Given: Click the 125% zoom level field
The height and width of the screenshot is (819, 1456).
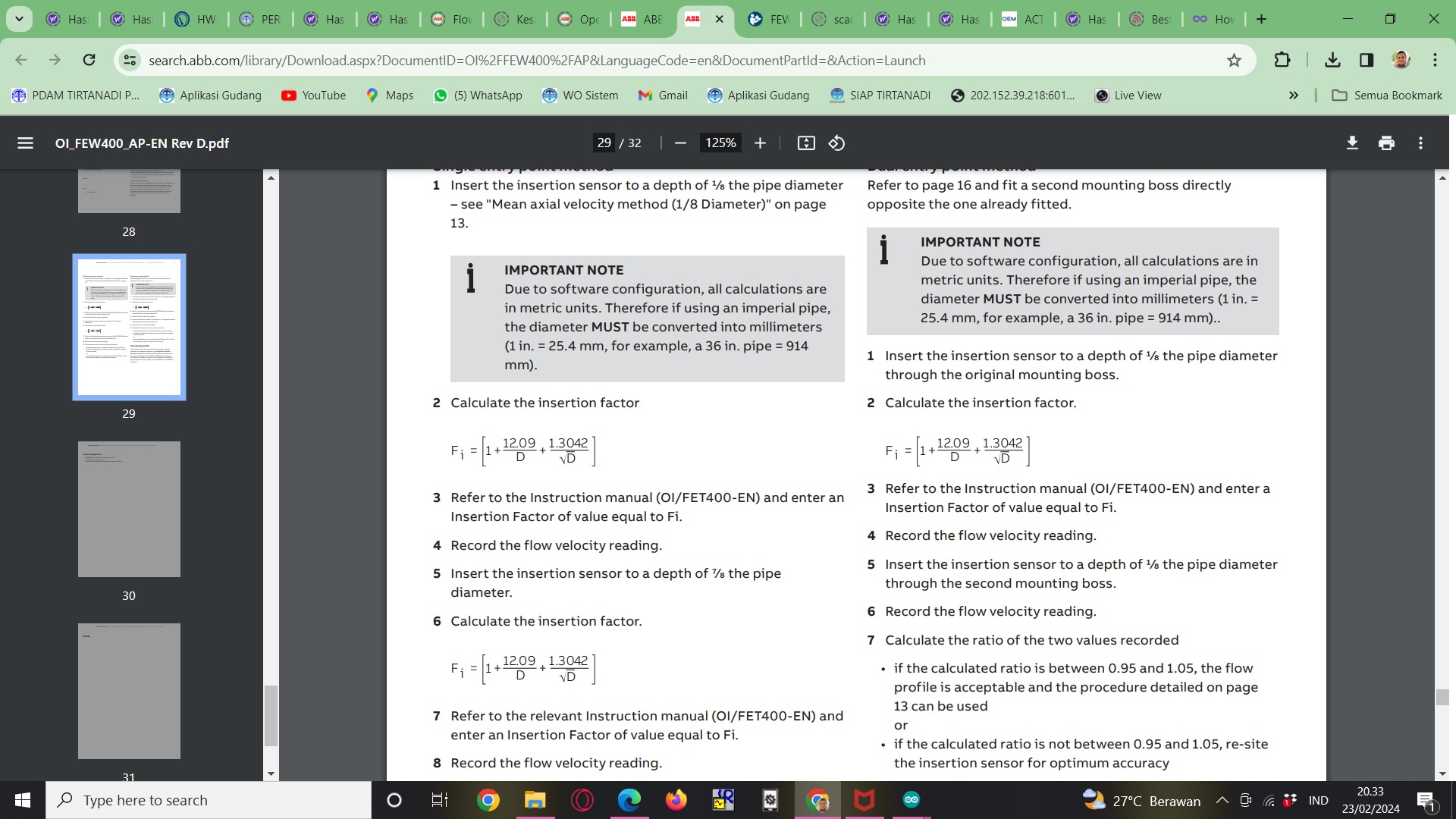Looking at the screenshot, I should (x=720, y=143).
